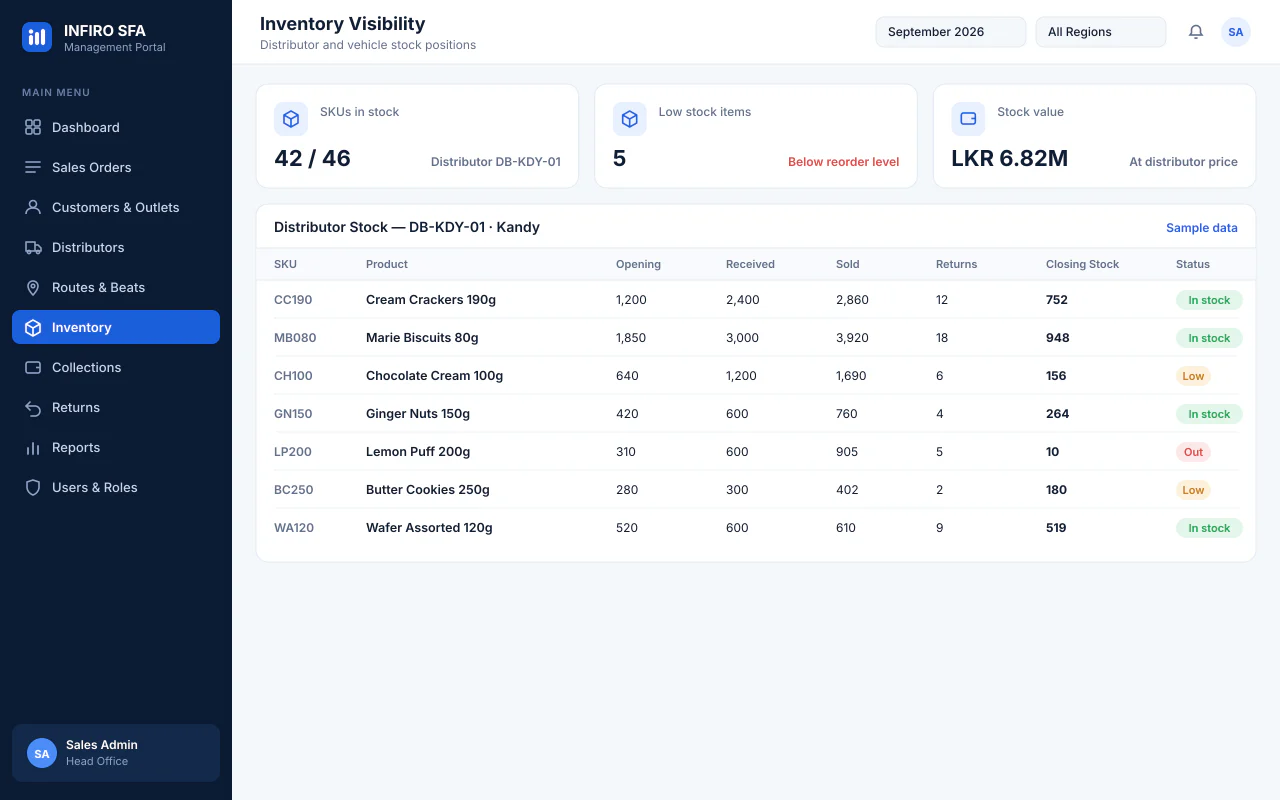Open notifications with the bell icon
This screenshot has width=1280, height=800.
click(x=1196, y=32)
